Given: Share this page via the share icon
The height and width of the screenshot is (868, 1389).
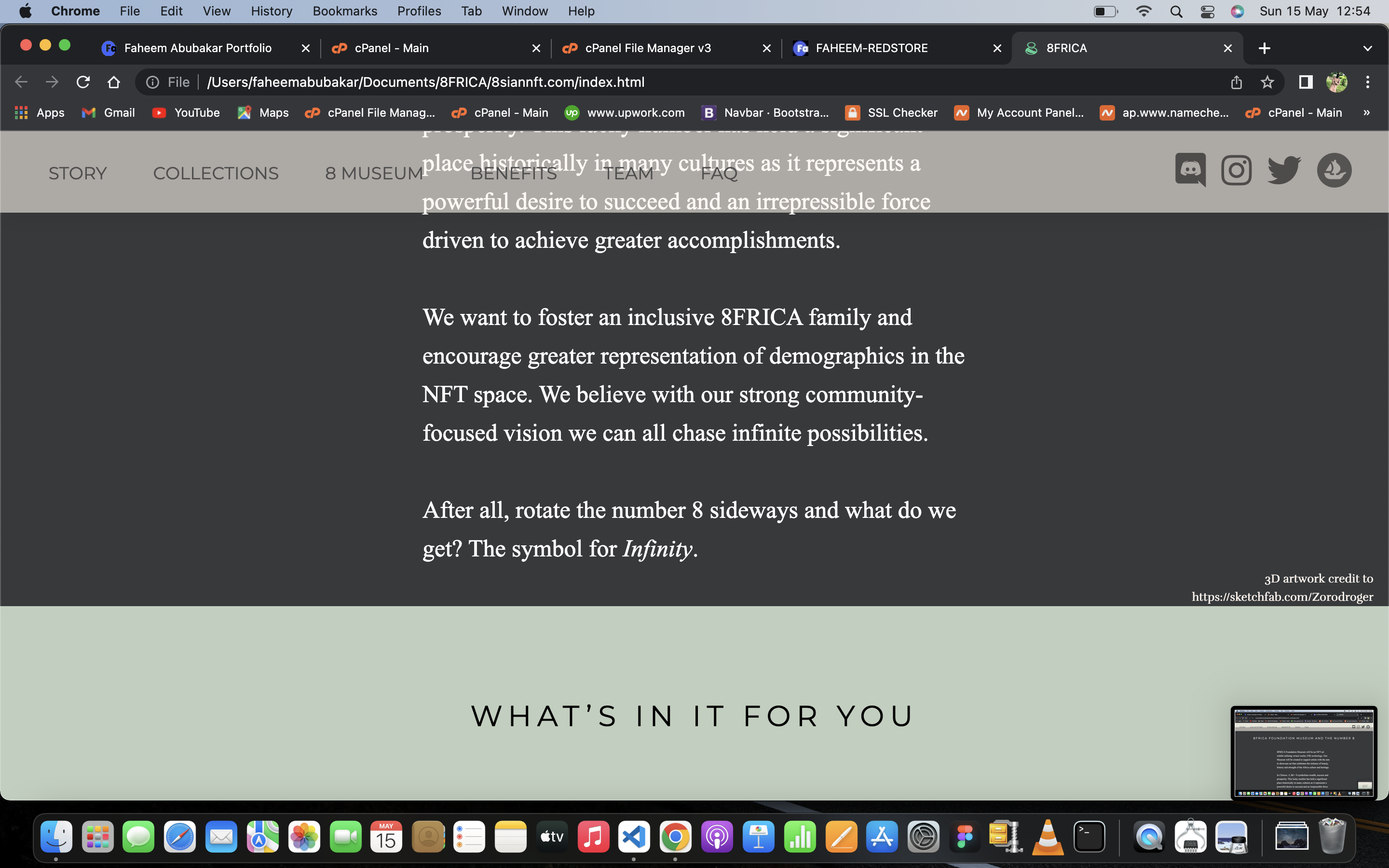Looking at the screenshot, I should pyautogui.click(x=1236, y=82).
